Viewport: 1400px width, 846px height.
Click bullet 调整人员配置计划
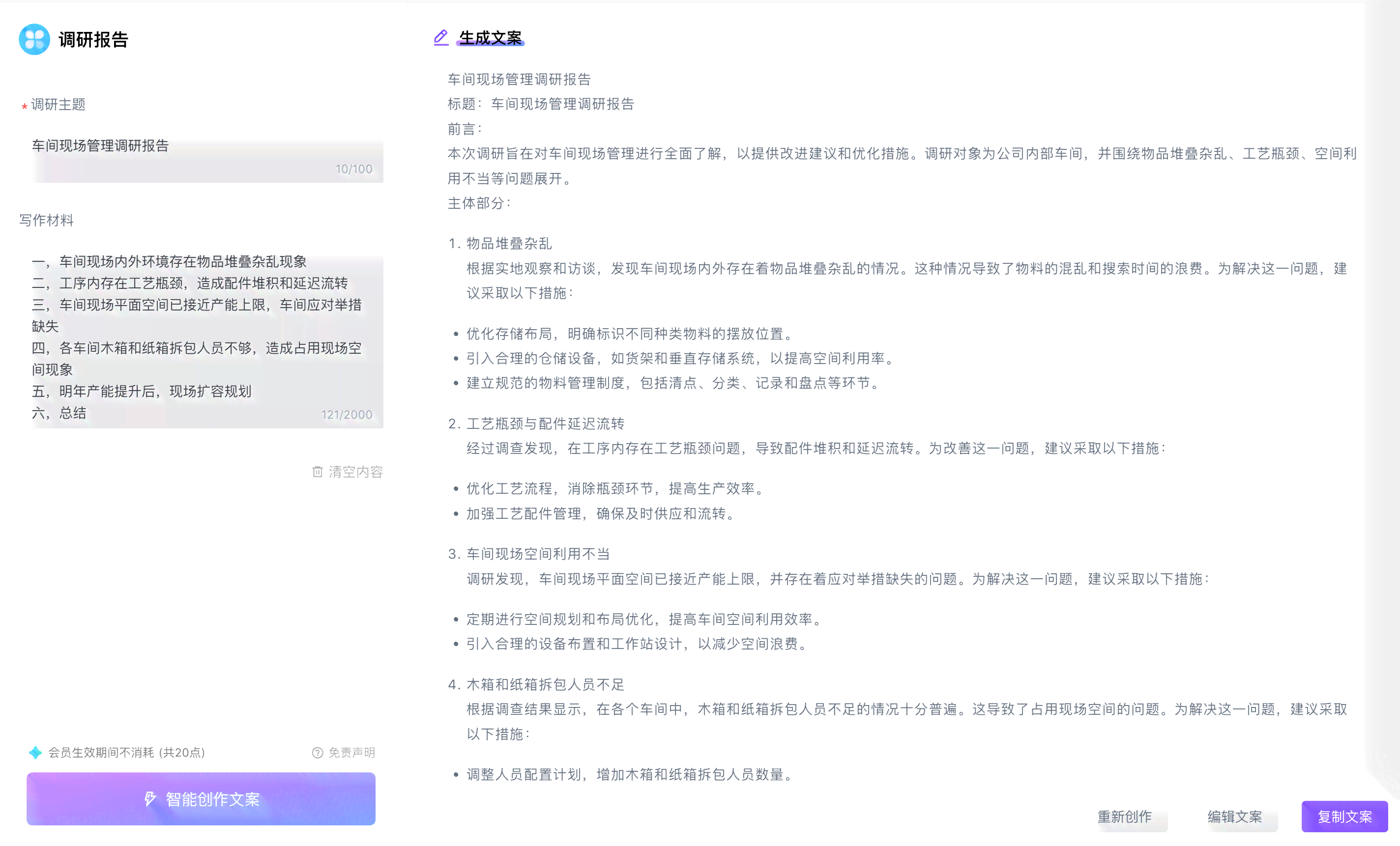tap(630, 774)
